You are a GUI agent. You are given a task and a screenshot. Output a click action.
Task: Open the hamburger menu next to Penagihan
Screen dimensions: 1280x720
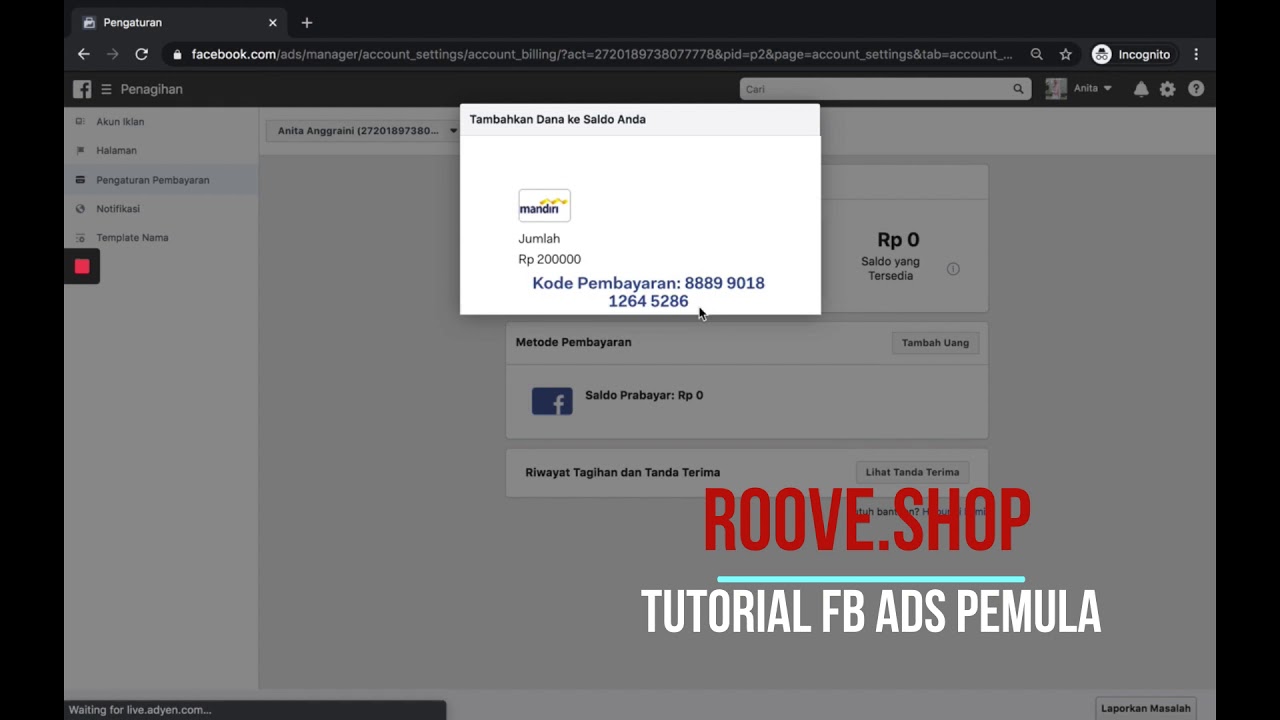(106, 89)
